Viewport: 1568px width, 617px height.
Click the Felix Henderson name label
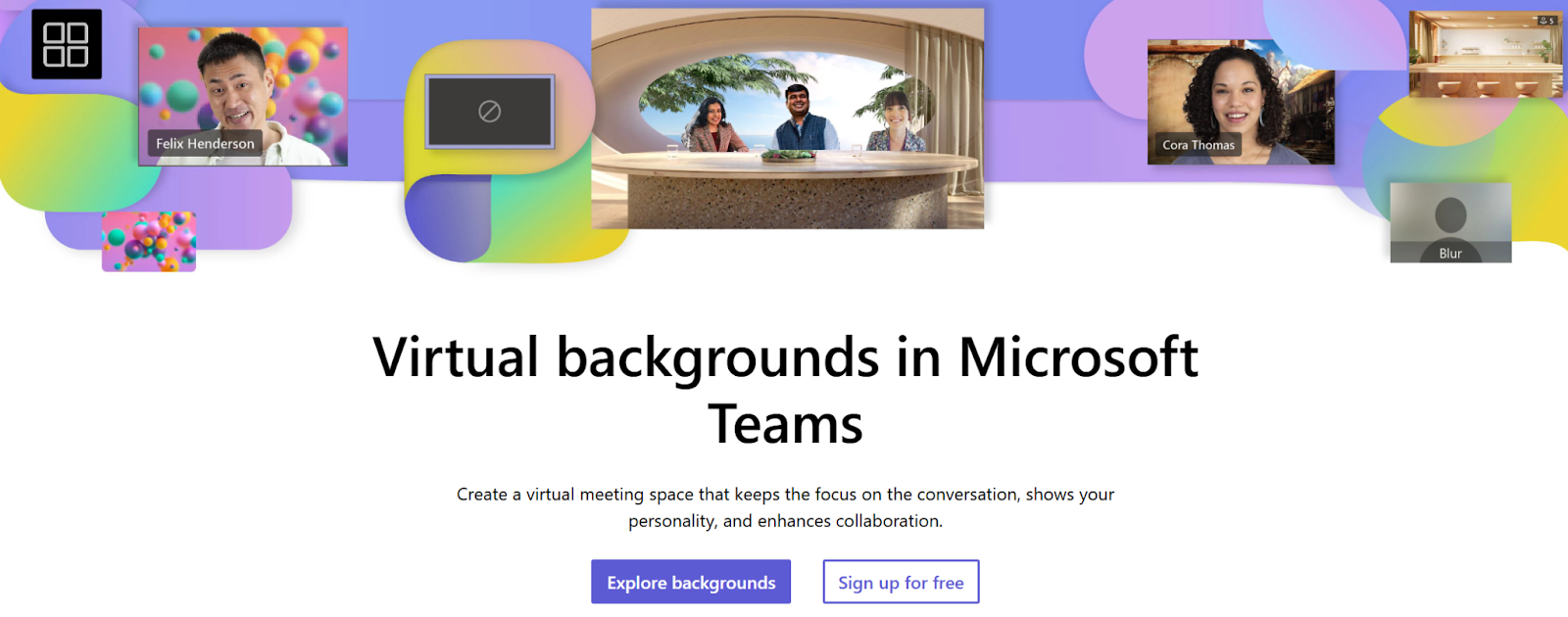[205, 143]
